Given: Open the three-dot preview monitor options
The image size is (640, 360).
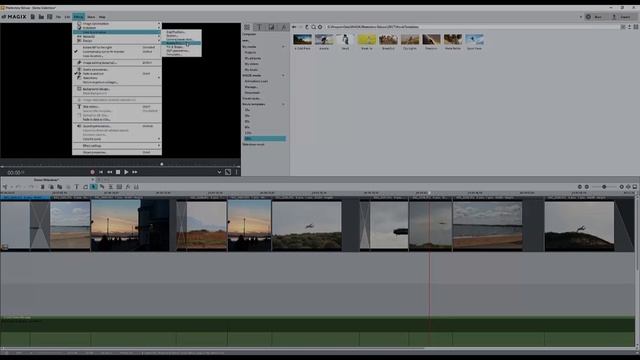Looking at the screenshot, I should coord(236,172).
